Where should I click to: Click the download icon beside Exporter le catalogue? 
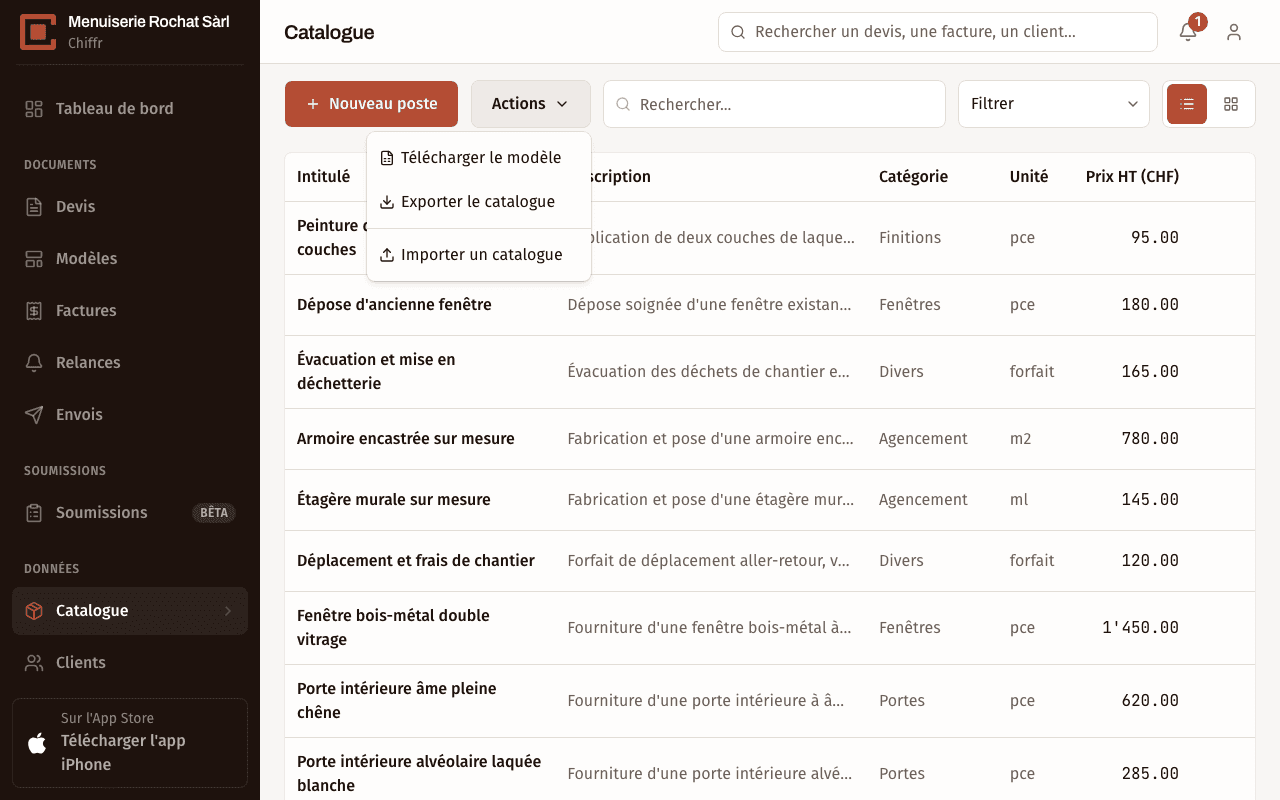click(x=387, y=202)
